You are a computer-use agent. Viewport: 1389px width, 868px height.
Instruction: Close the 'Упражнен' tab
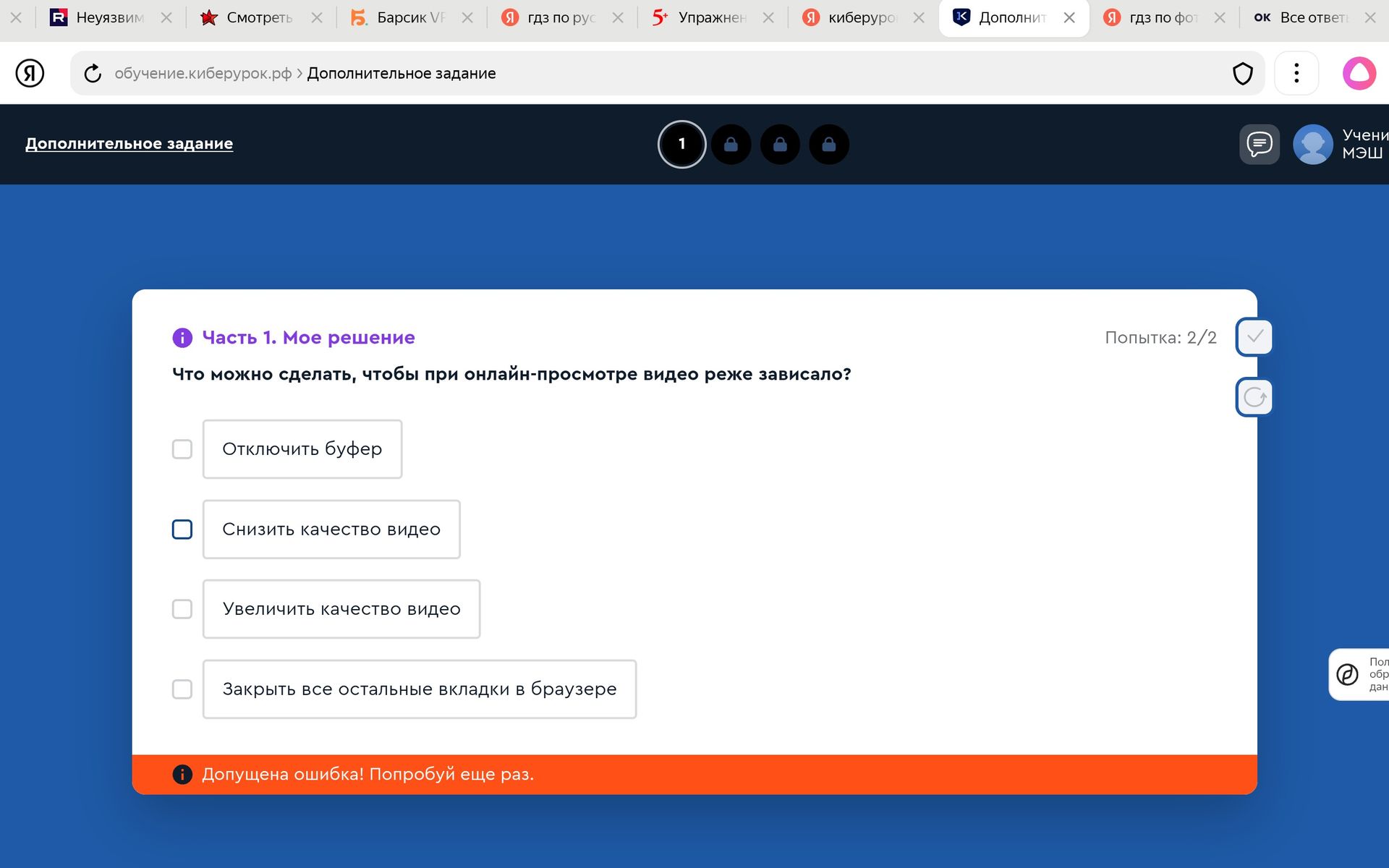click(x=768, y=17)
